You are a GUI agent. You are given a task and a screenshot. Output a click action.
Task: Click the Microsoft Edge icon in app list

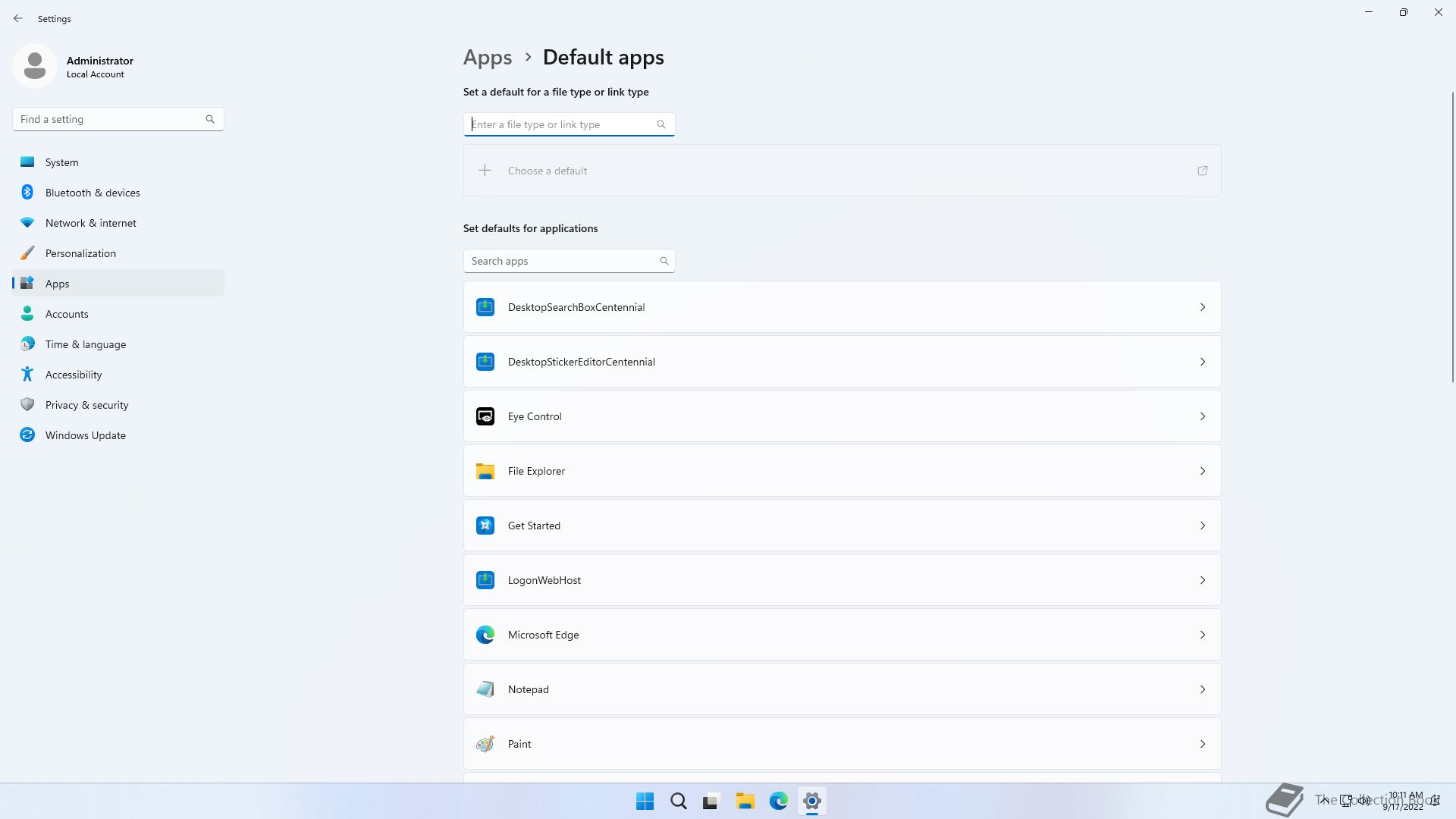pos(485,635)
